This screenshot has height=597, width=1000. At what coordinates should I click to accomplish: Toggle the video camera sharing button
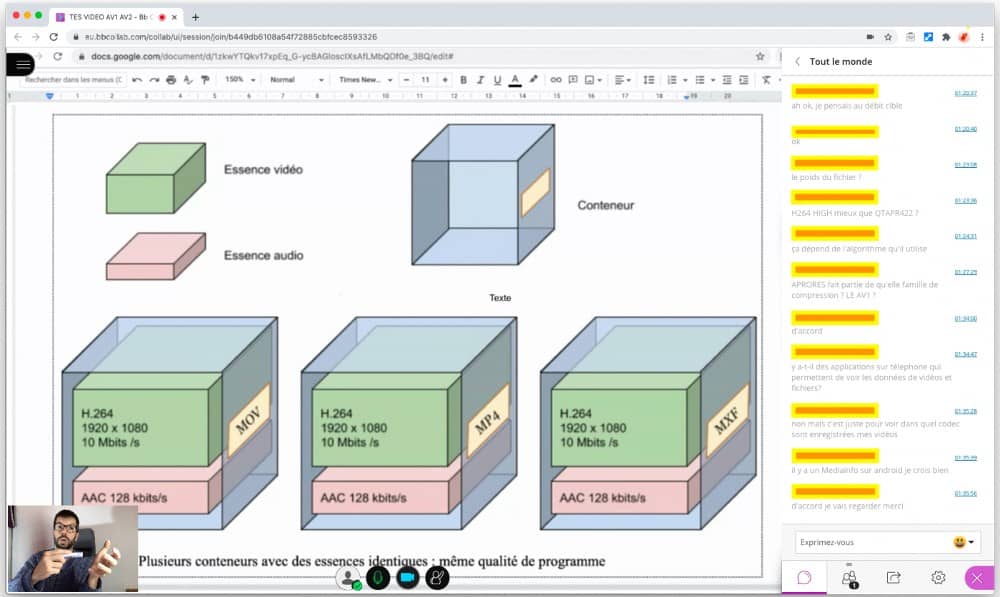click(x=407, y=577)
